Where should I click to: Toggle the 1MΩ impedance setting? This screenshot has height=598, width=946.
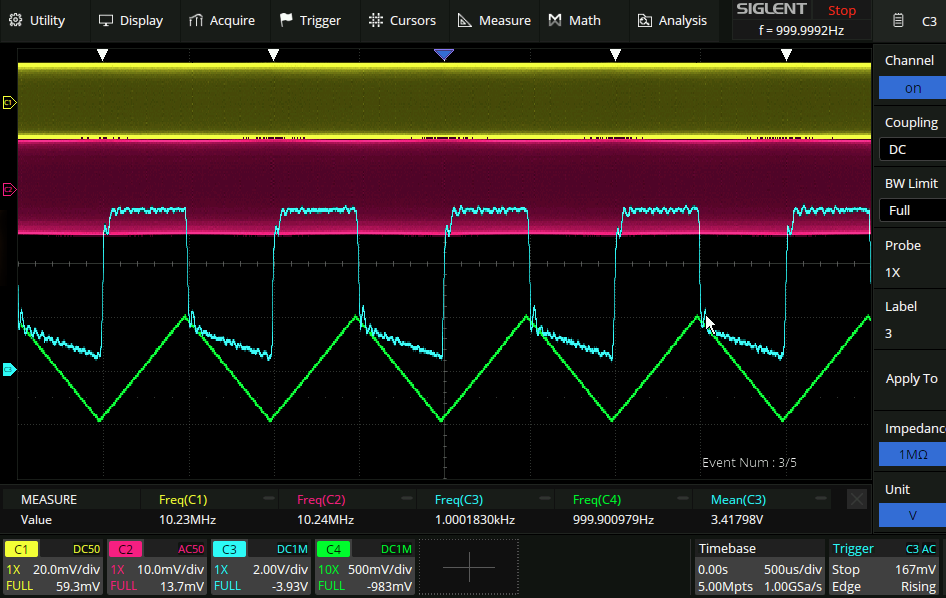pyautogui.click(x=912, y=454)
